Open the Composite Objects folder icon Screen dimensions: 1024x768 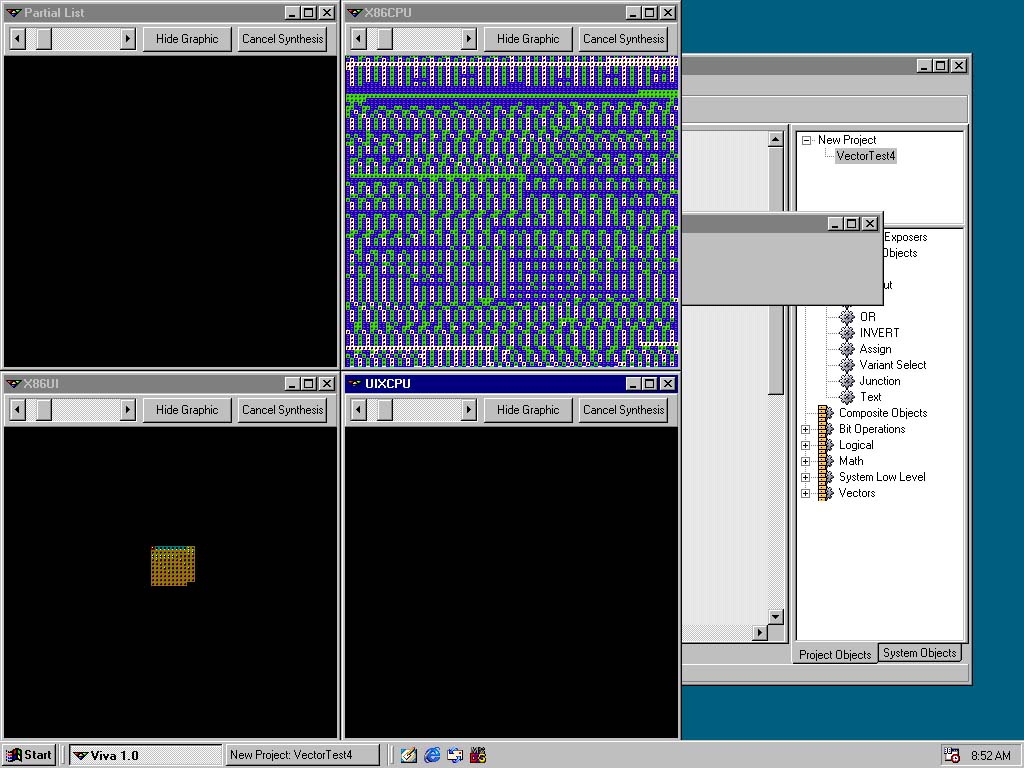825,413
